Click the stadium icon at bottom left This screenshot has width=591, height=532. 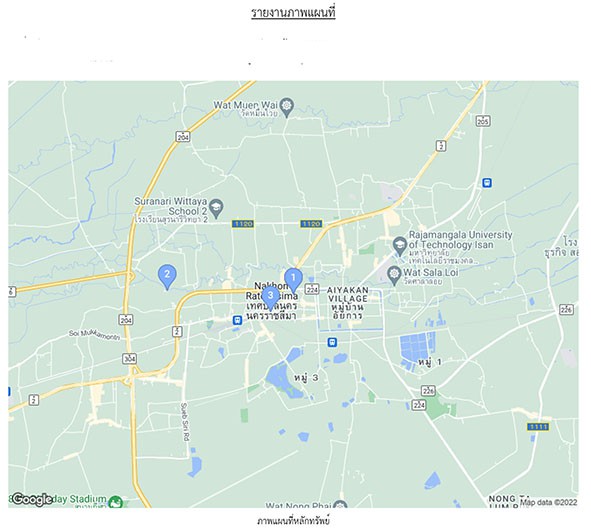(115, 502)
